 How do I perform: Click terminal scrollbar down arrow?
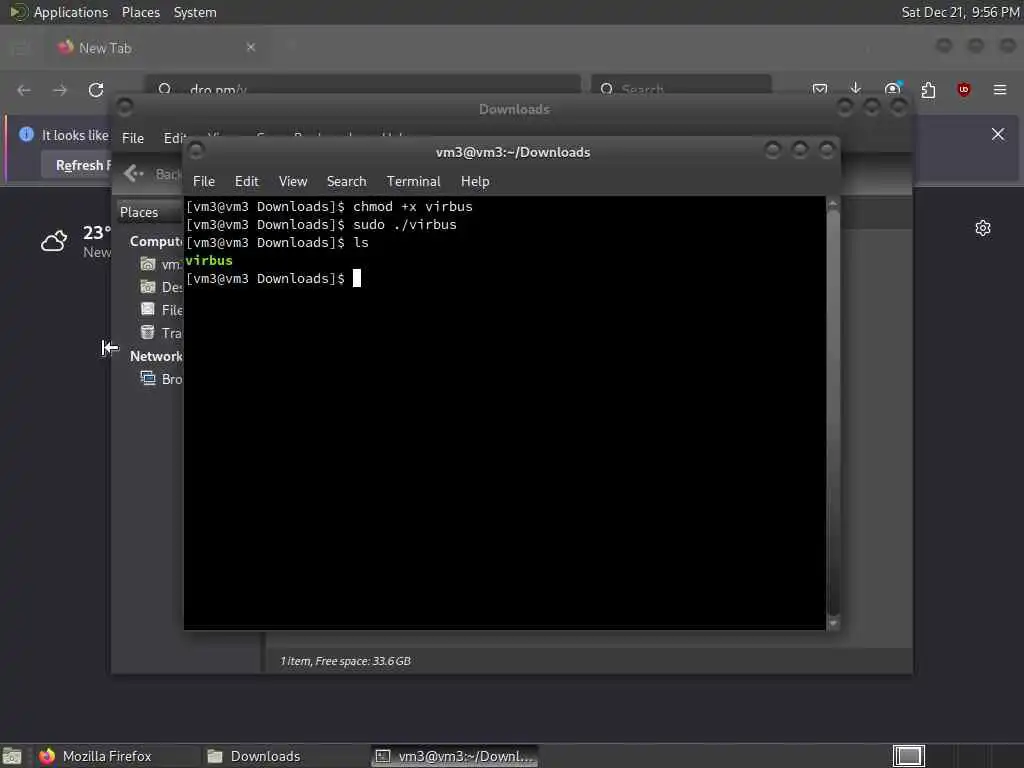(833, 624)
